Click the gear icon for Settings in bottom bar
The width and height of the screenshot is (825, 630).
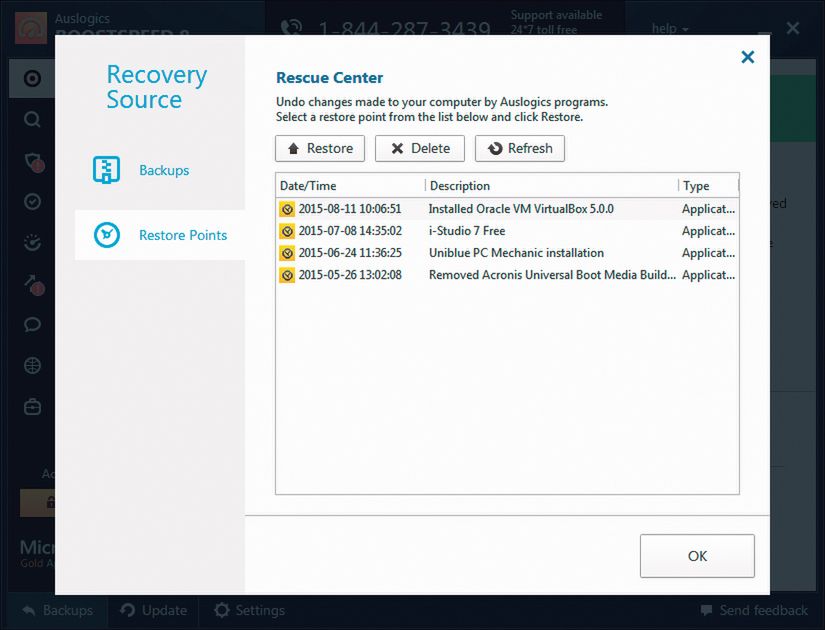(x=222, y=610)
